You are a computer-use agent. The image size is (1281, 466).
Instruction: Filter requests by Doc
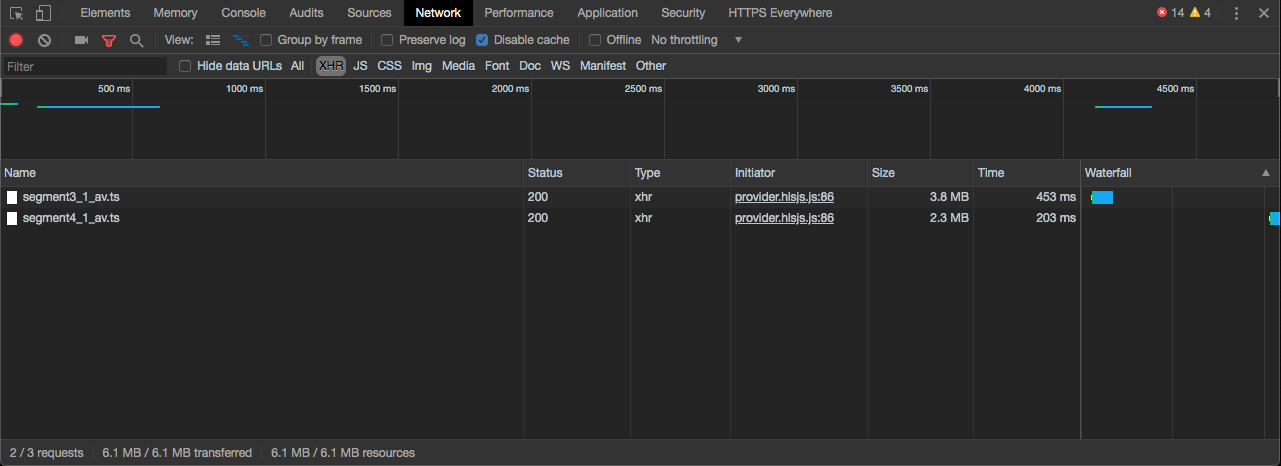tap(530, 66)
